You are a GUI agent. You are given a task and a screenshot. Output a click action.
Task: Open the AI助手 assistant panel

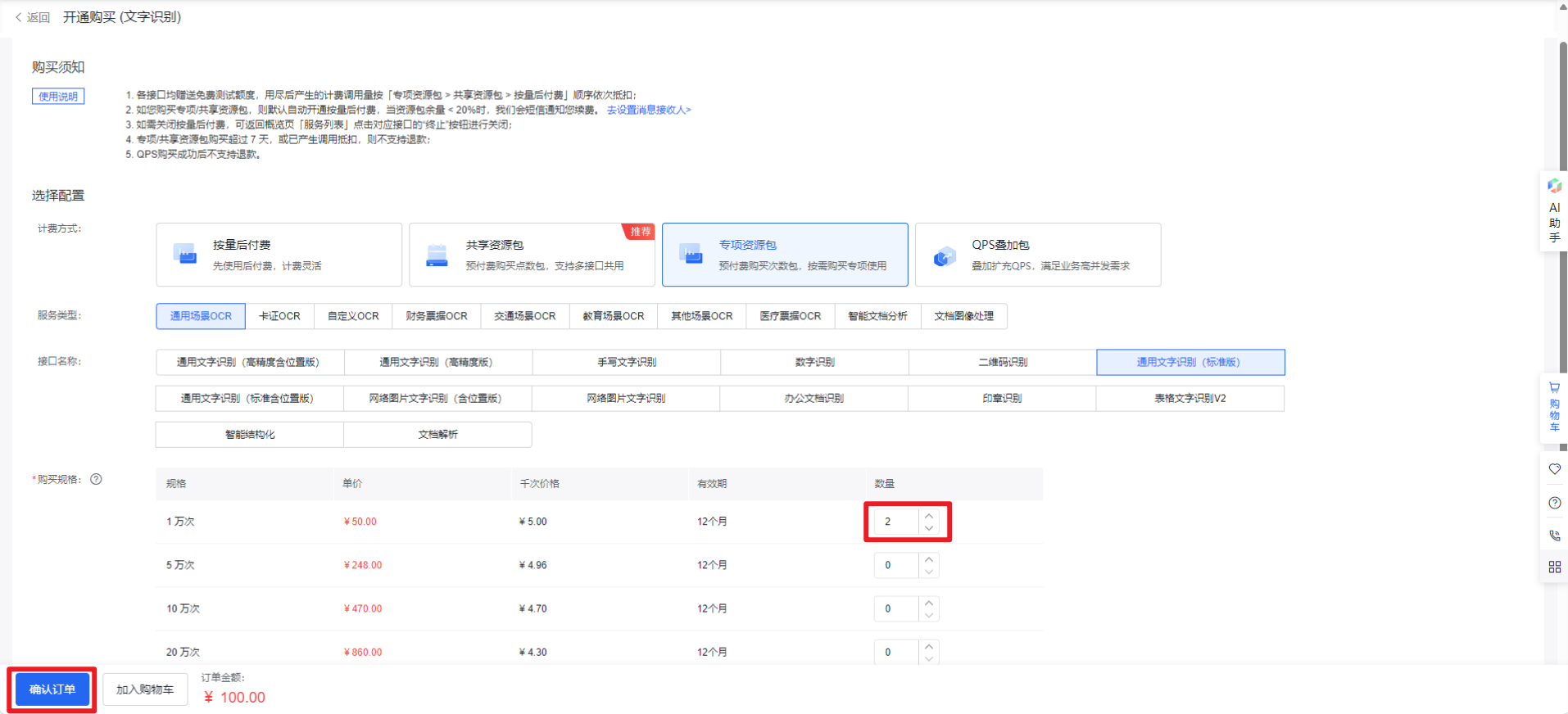click(1554, 211)
